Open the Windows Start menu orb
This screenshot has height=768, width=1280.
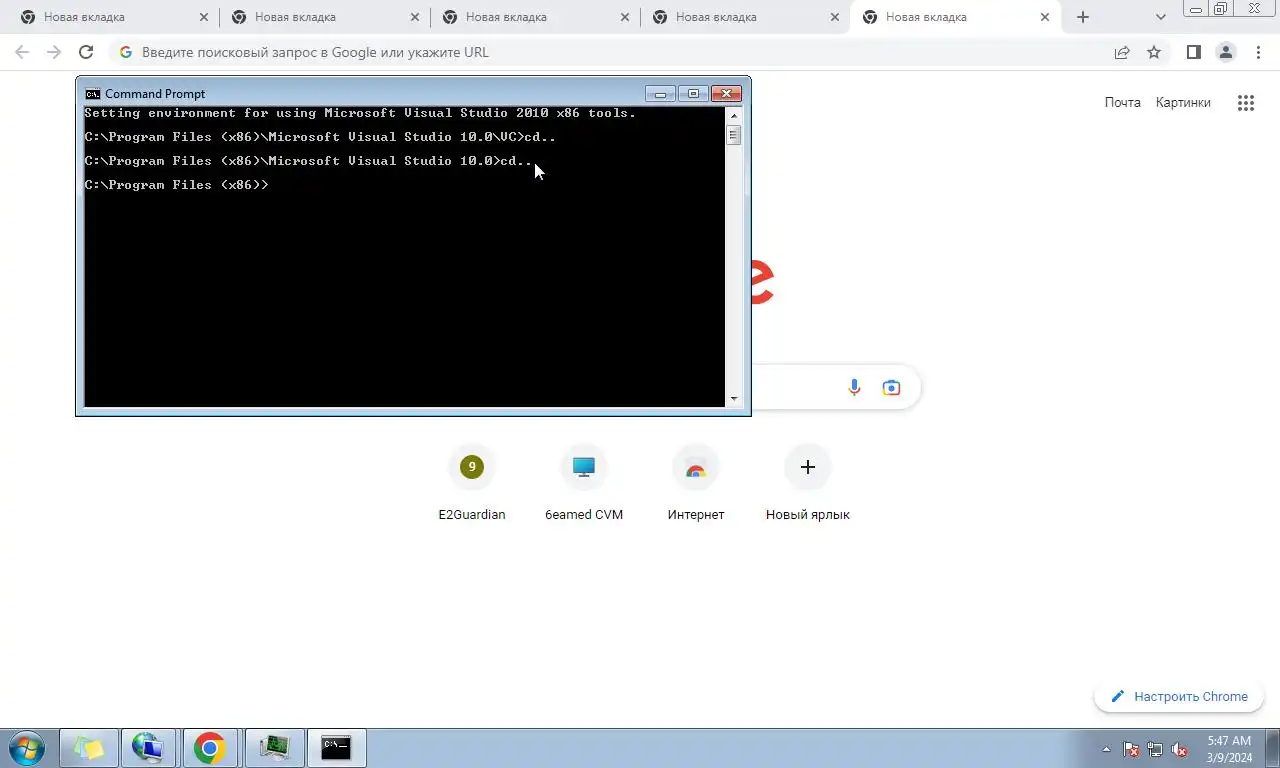(x=26, y=747)
